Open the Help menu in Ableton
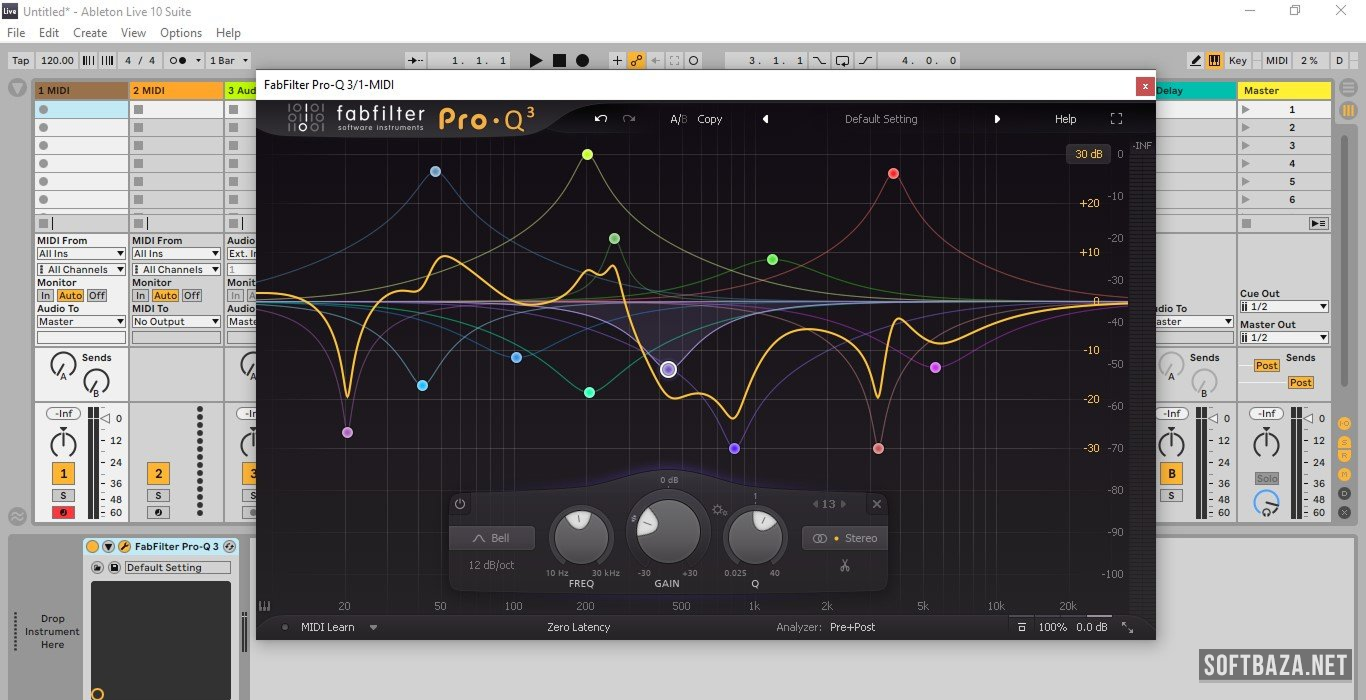The image size is (1366, 700). (228, 33)
